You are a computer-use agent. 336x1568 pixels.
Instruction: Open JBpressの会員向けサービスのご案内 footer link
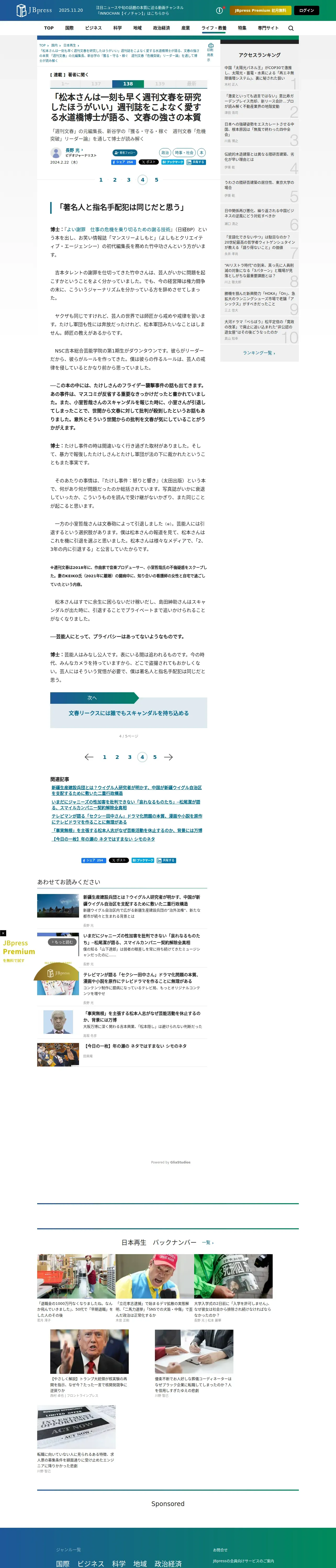(243, 1561)
